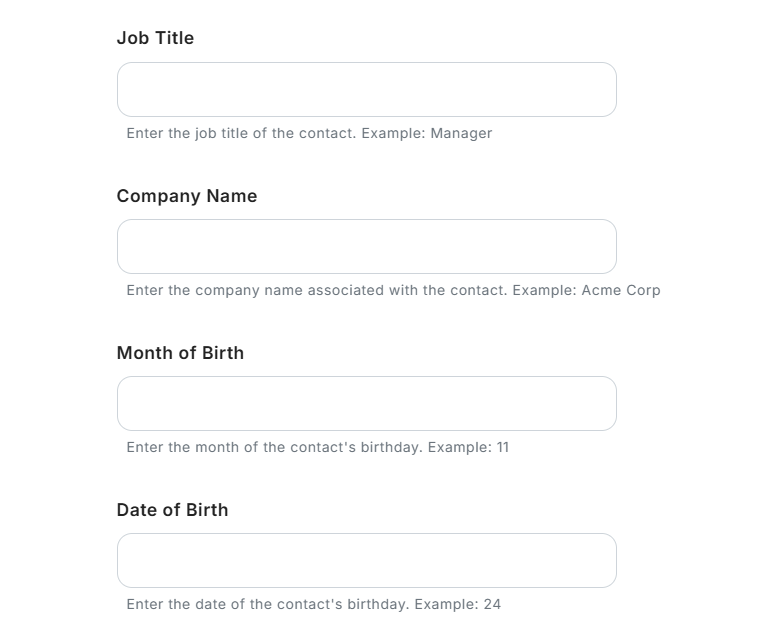
Task: Select the Date of Birth text box
Action: tap(366, 561)
